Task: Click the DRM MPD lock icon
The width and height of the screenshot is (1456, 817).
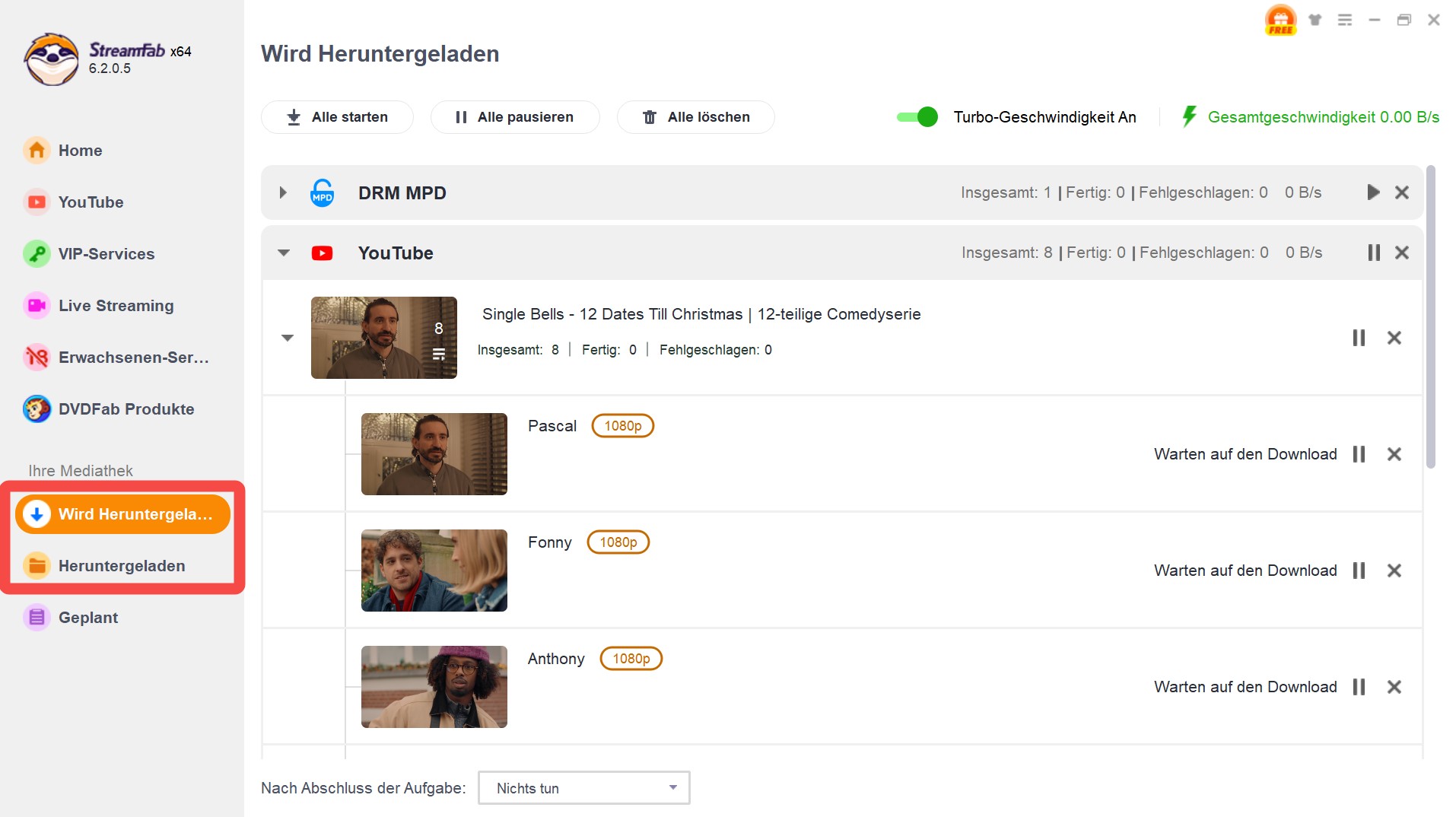Action: point(323,192)
